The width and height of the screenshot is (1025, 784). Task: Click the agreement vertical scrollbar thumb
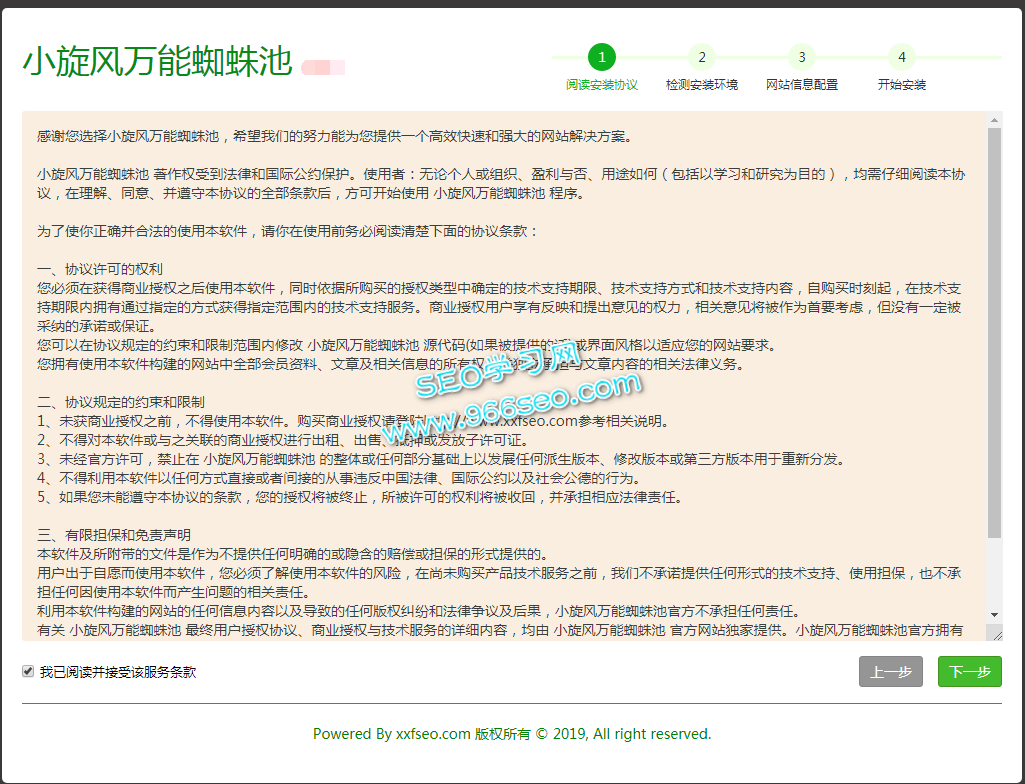point(994,333)
